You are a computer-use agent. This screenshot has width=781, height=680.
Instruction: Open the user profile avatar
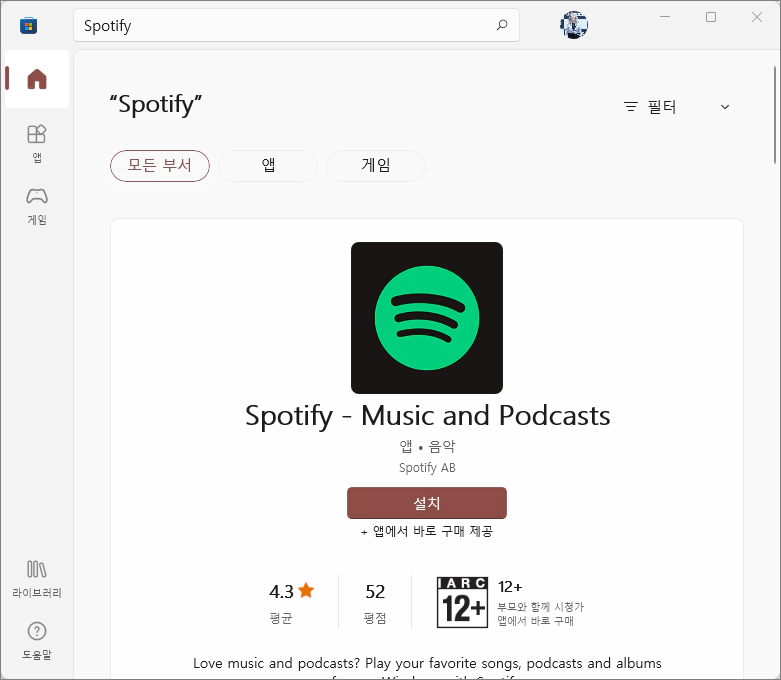click(x=574, y=25)
